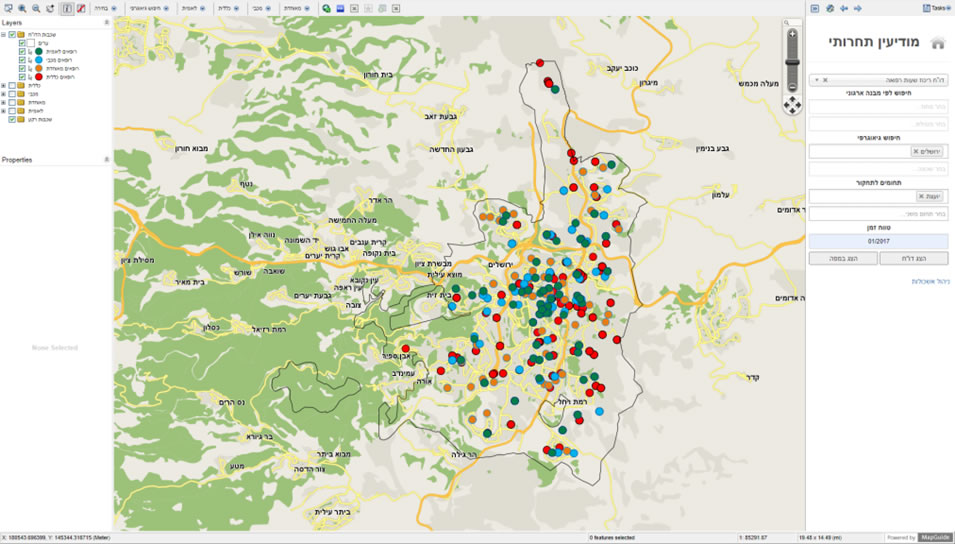Click the zoom in magnifier tool

coord(22,8)
